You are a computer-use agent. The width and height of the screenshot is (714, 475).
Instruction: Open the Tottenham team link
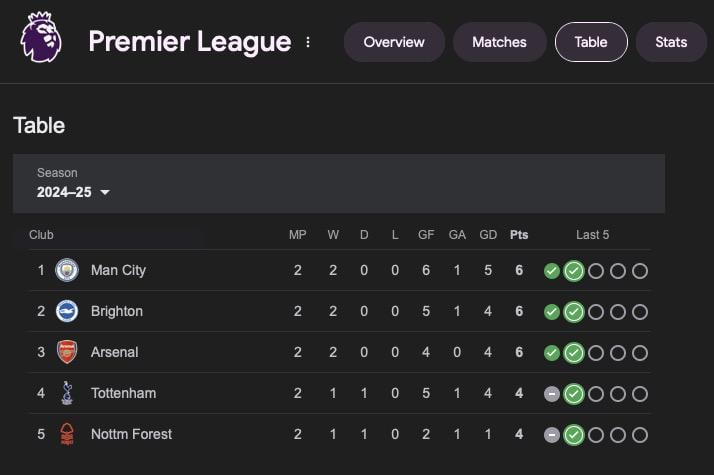[x=123, y=393]
